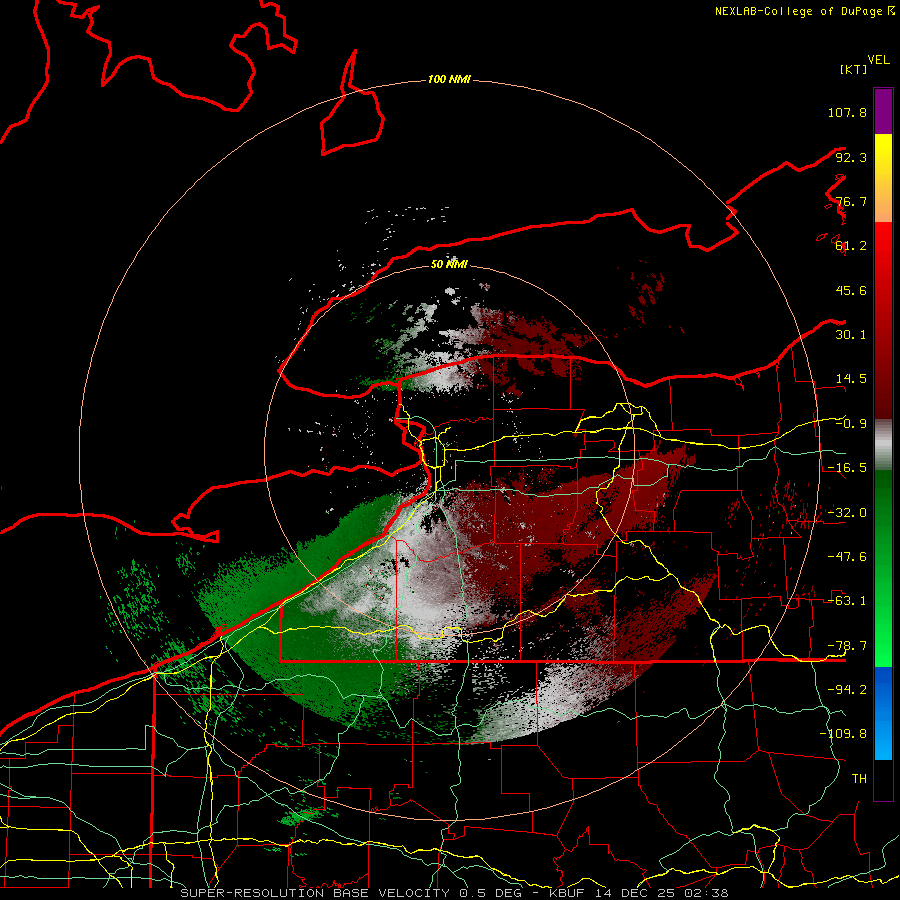Click the 14.5 legend value

click(x=851, y=379)
